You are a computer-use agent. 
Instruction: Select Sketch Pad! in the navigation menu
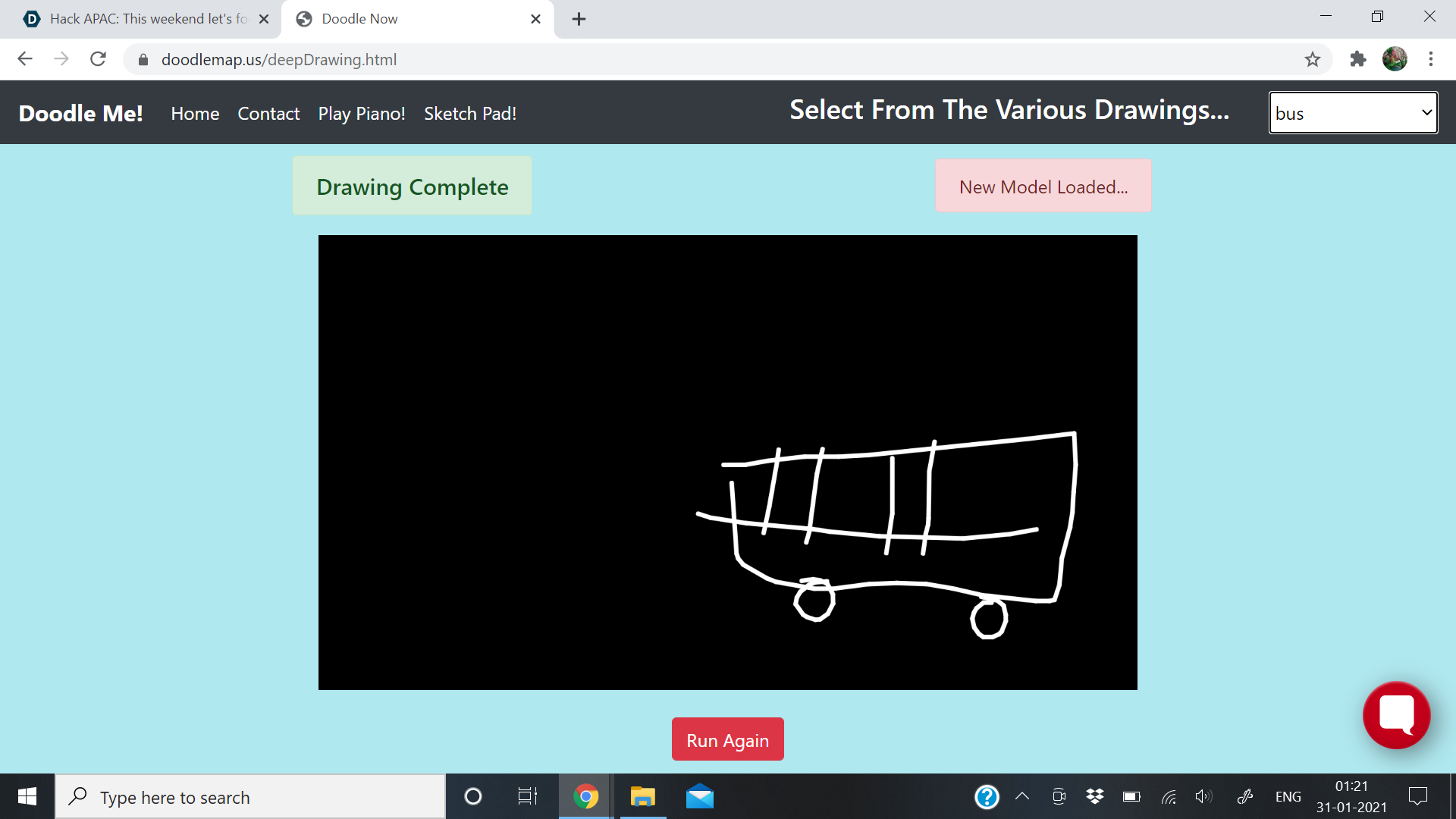(x=470, y=113)
